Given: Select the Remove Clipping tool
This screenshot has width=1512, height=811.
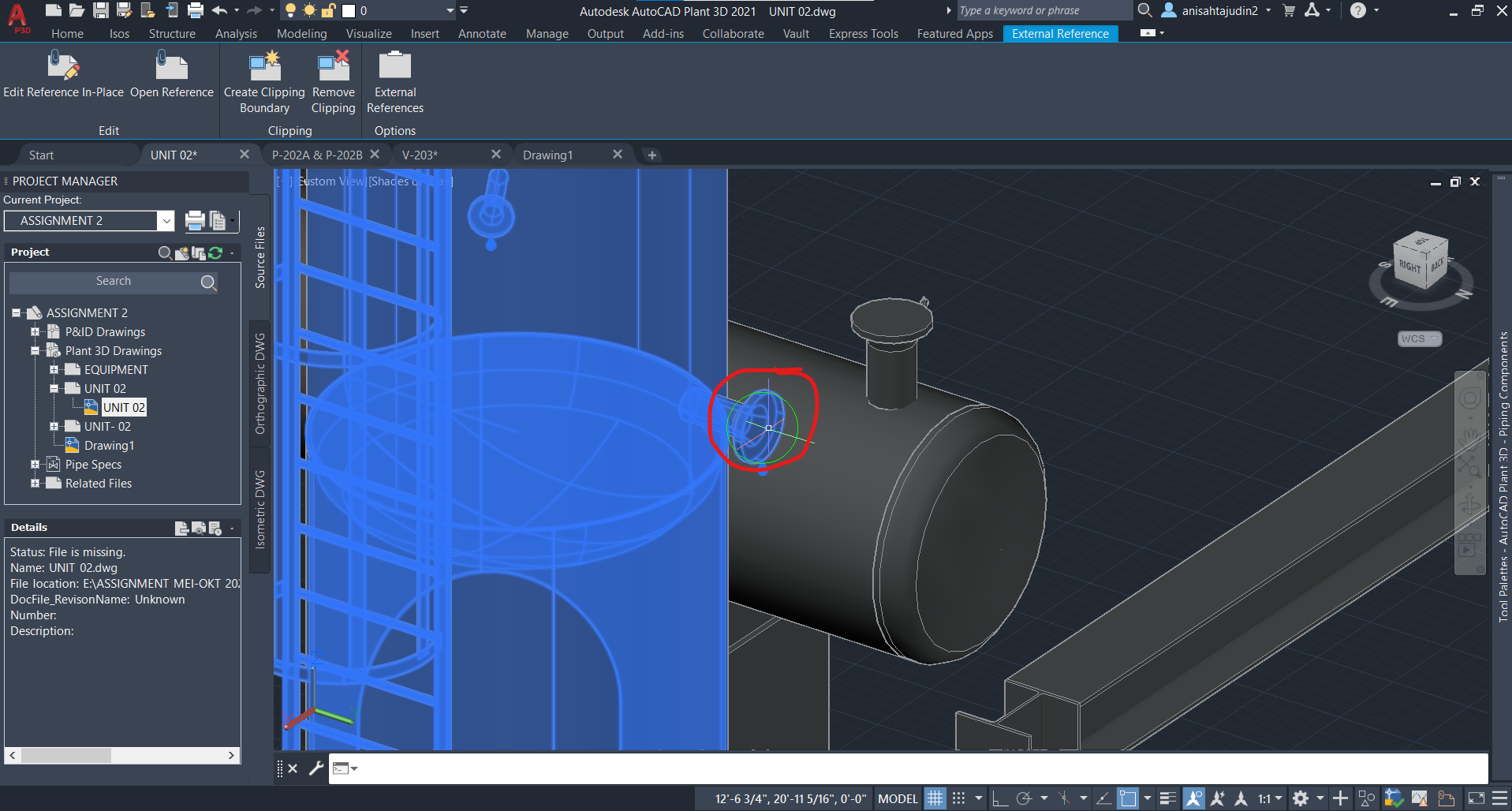Looking at the screenshot, I should (x=333, y=81).
